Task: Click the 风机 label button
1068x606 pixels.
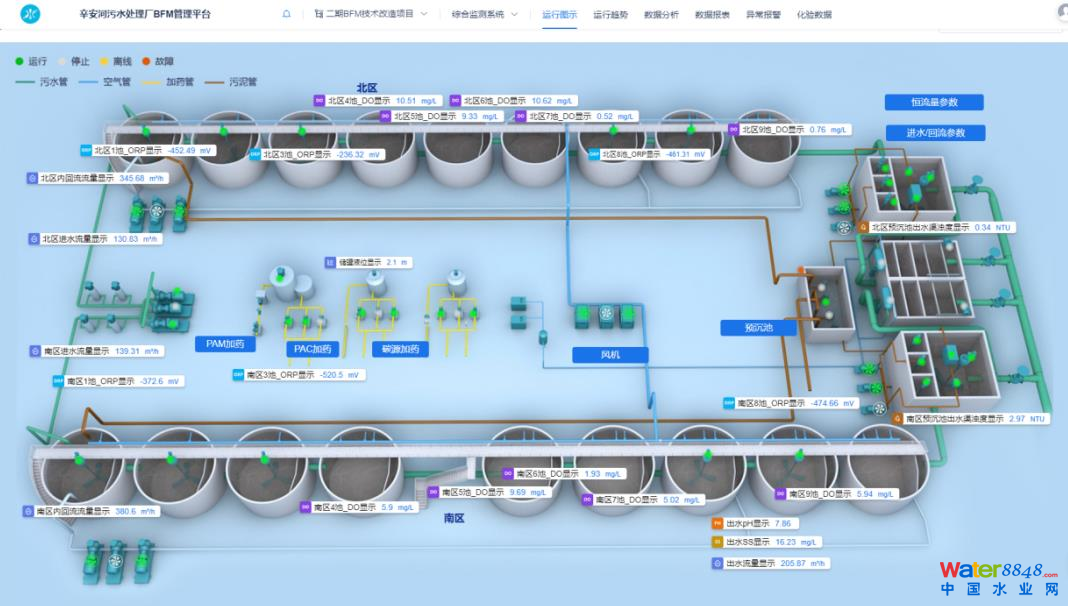Action: (610, 354)
